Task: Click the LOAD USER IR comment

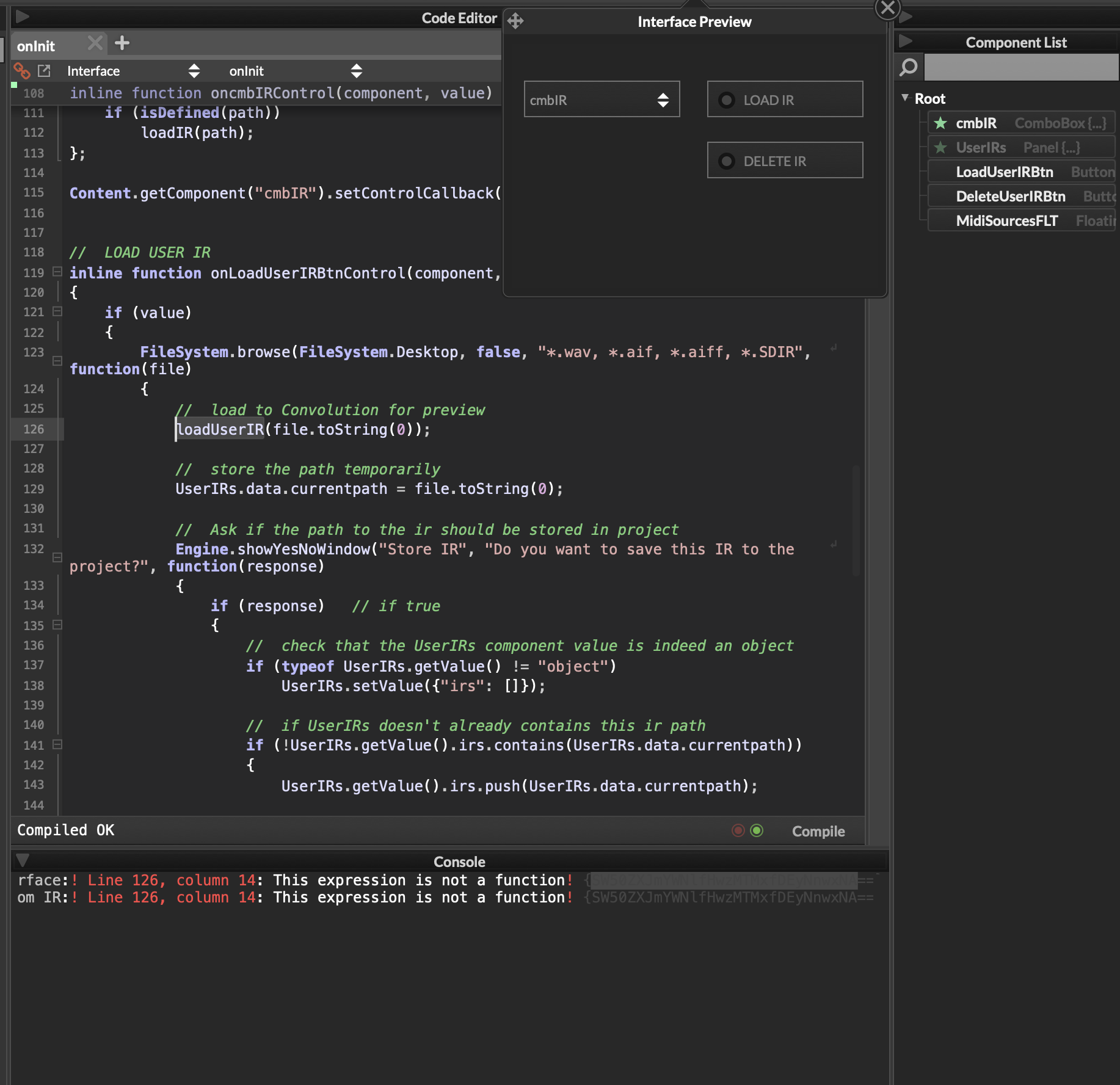Action: [140, 252]
